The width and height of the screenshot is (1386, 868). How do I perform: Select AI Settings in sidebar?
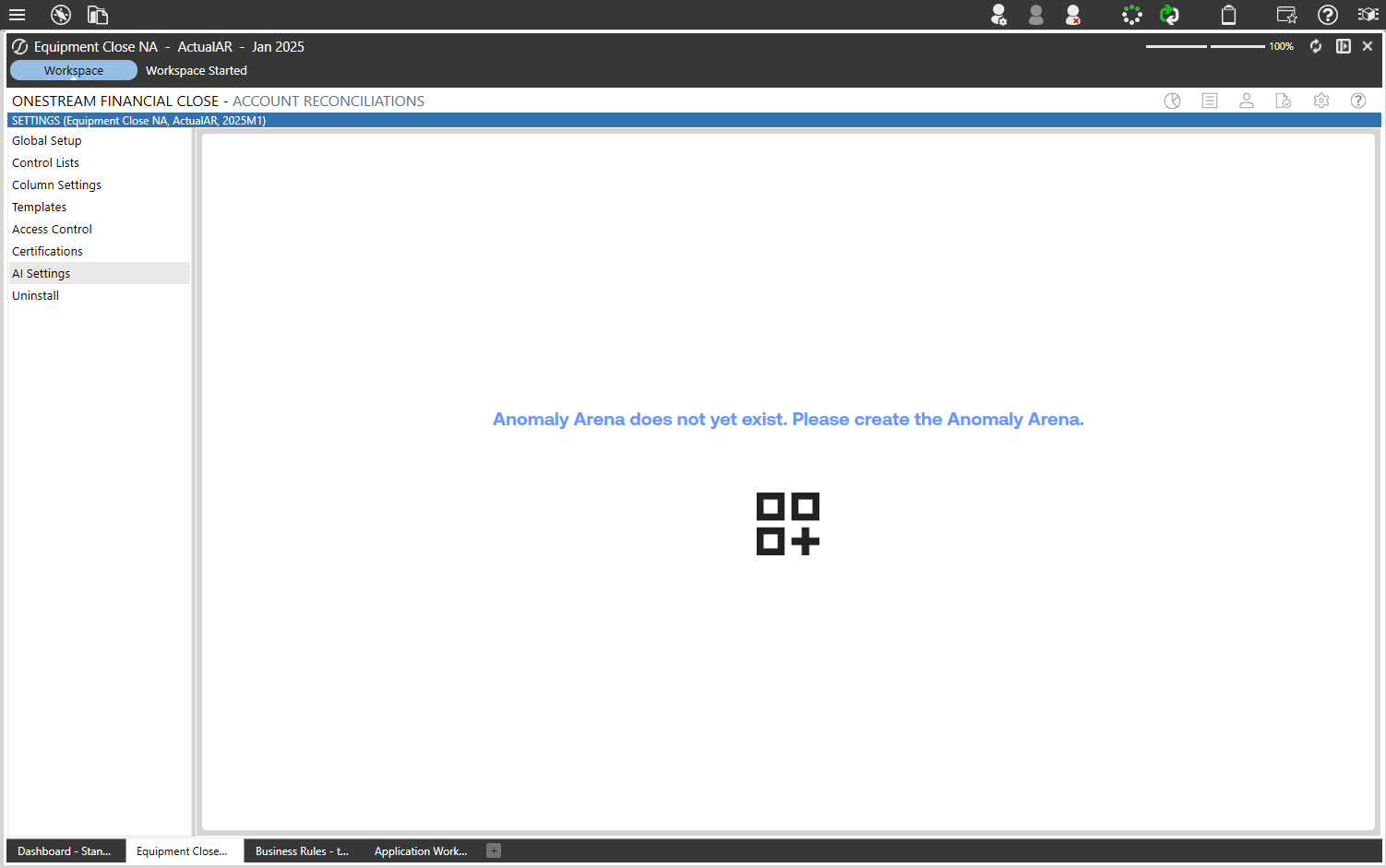pos(100,273)
